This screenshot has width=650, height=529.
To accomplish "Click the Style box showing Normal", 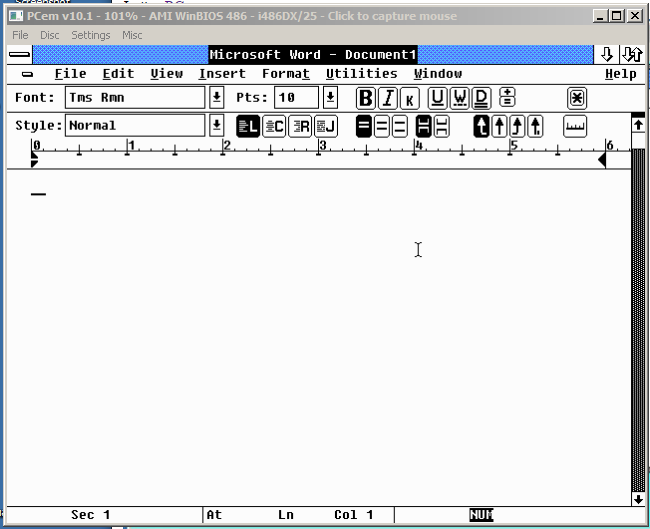I will (x=135, y=125).
